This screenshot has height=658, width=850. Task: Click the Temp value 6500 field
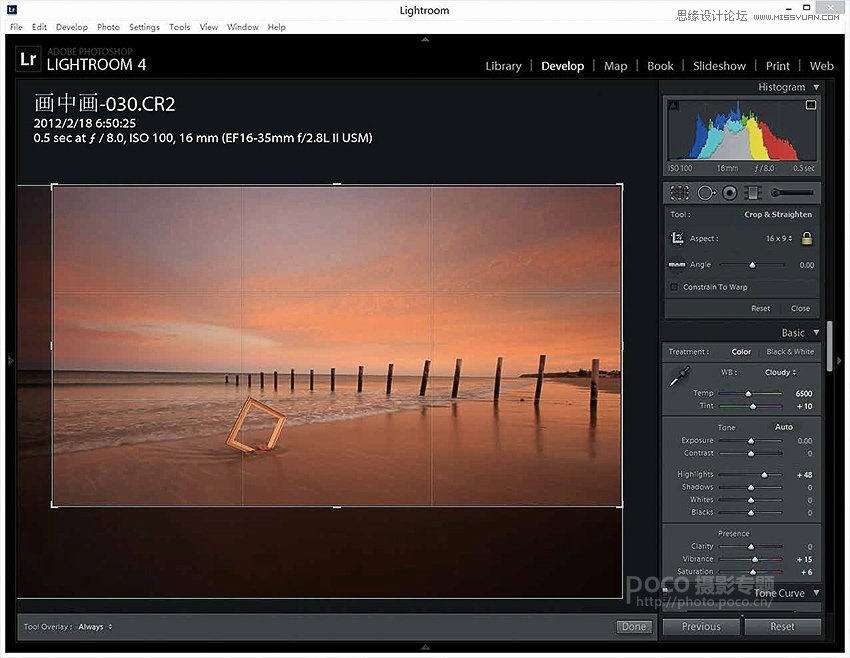(x=803, y=393)
